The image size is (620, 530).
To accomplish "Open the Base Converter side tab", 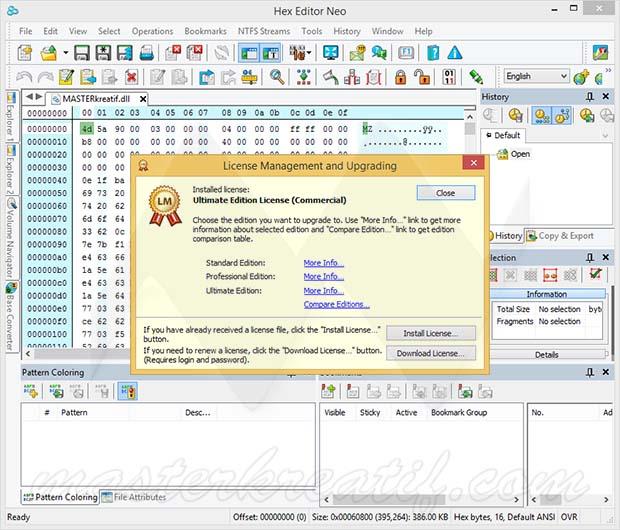I will pyautogui.click(x=10, y=317).
